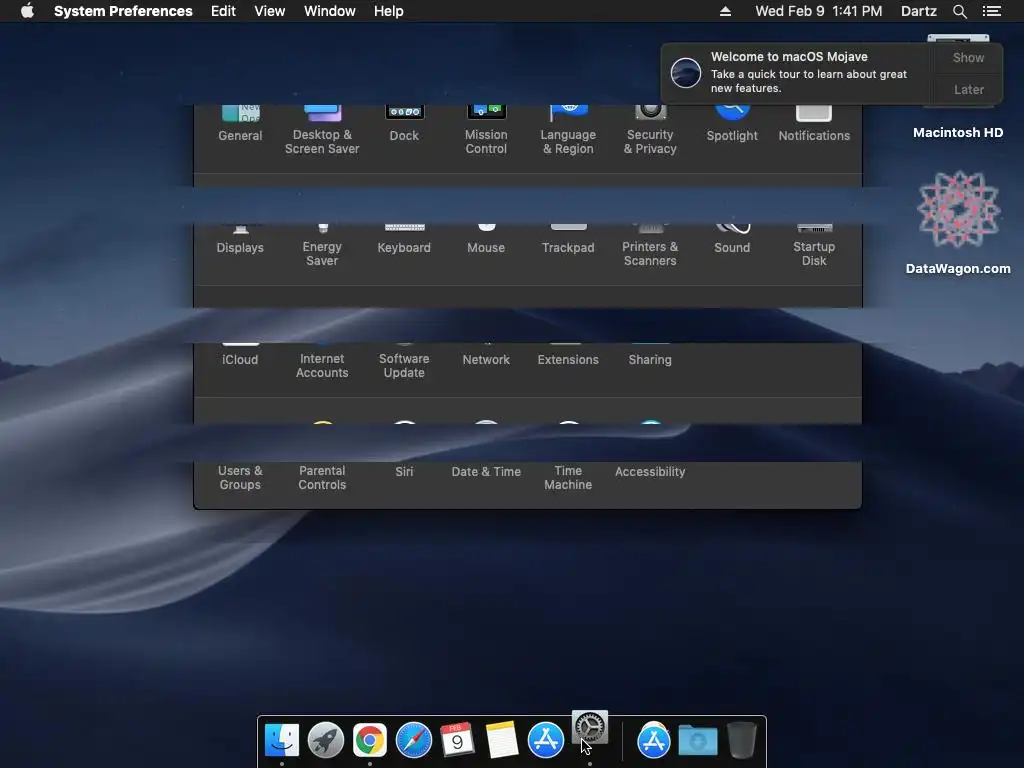This screenshot has height=768, width=1024.
Task: Open Energy Saver preferences
Action: (322, 246)
